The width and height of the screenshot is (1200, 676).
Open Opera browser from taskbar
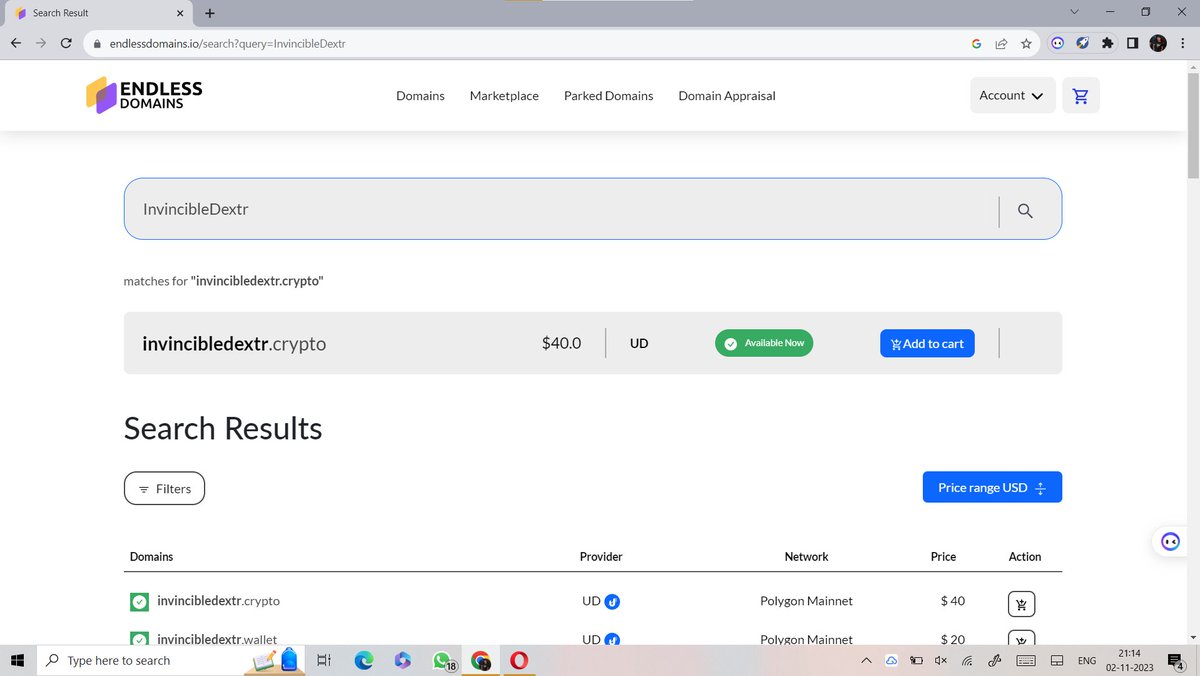[519, 660]
